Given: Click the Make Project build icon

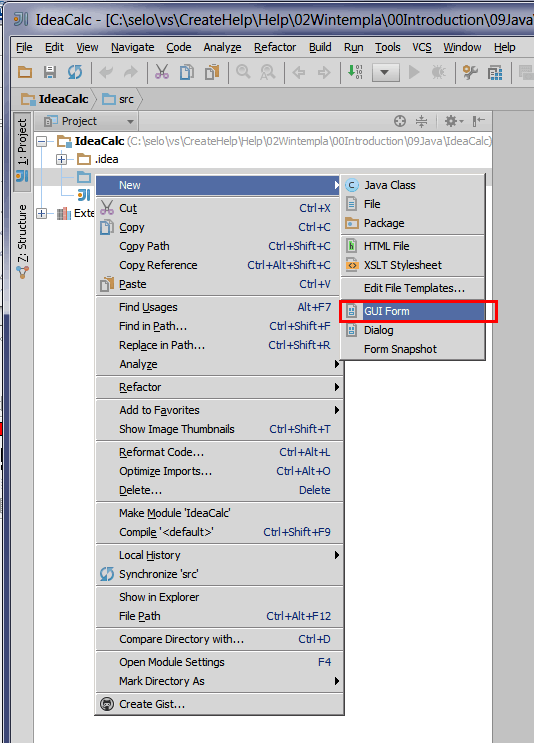Looking at the screenshot, I should pyautogui.click(x=355, y=72).
